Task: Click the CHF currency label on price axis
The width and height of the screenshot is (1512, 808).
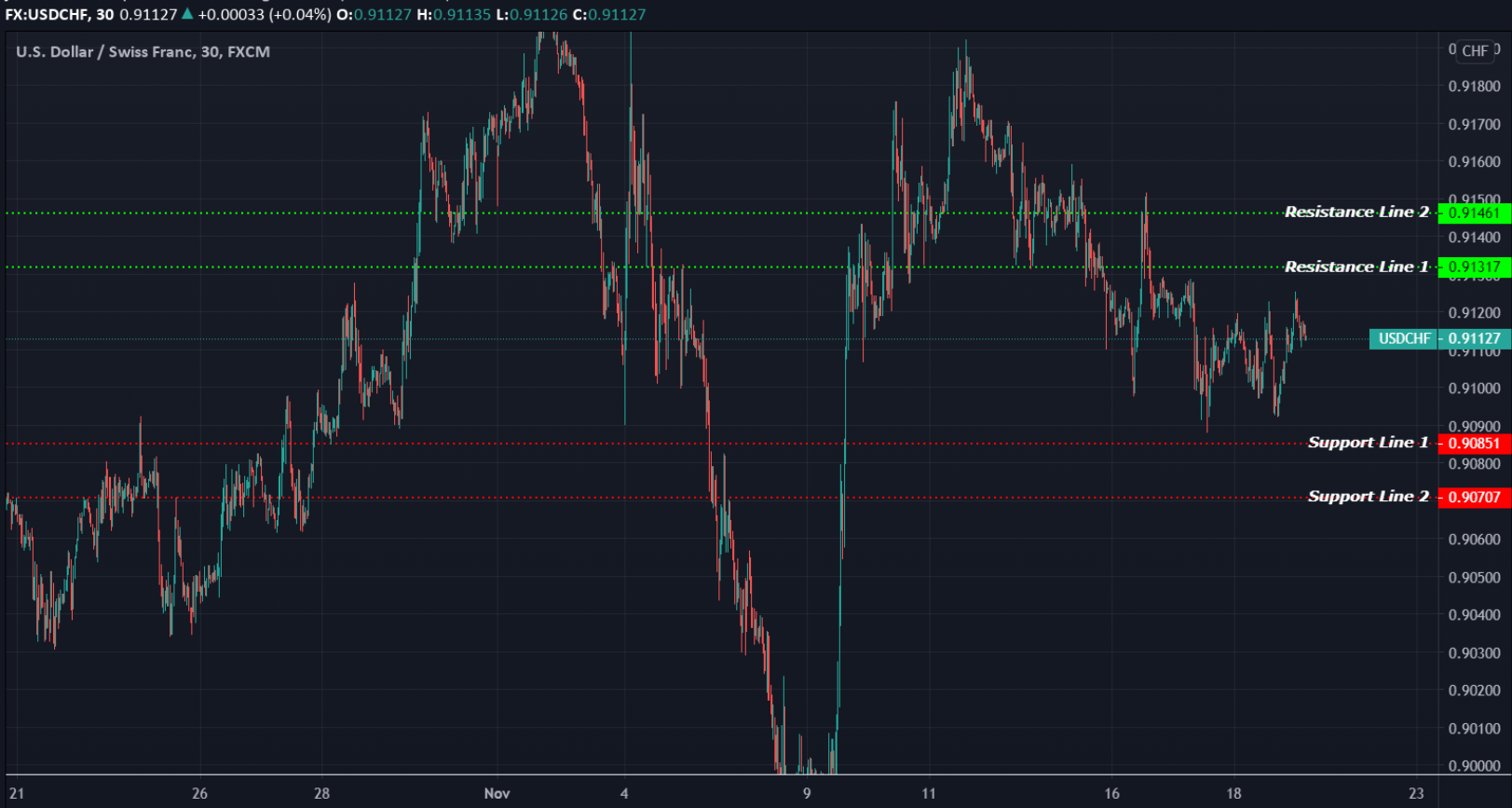Action: (1475, 51)
